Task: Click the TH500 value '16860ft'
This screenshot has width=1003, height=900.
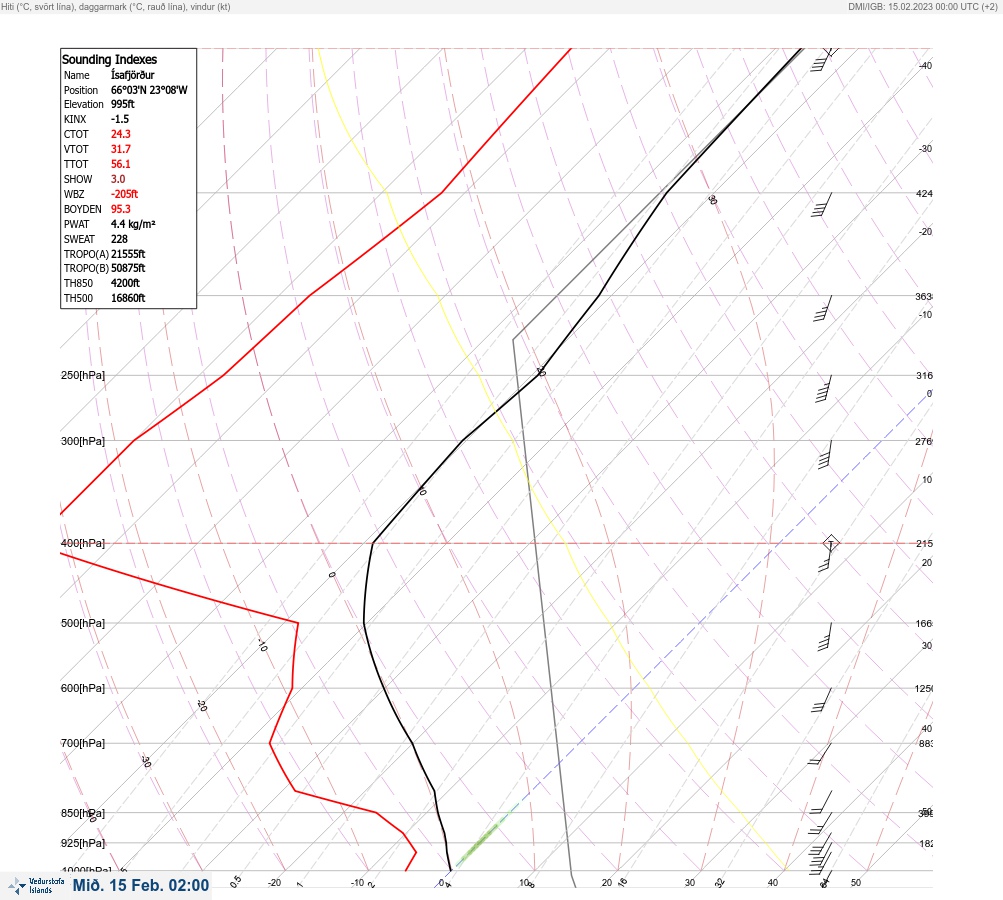Action: (128, 298)
